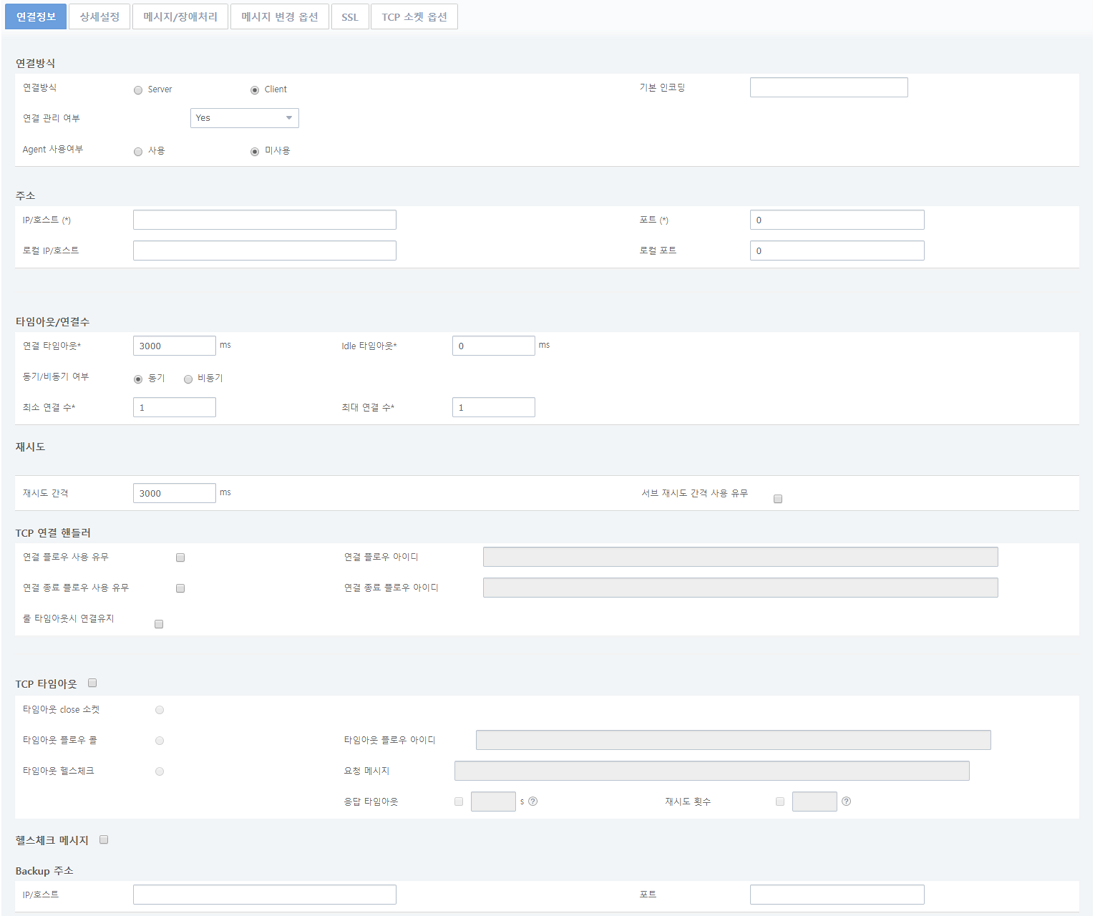Click help icon next to 재시도 횟수
The image size is (1100, 916).
click(x=846, y=801)
